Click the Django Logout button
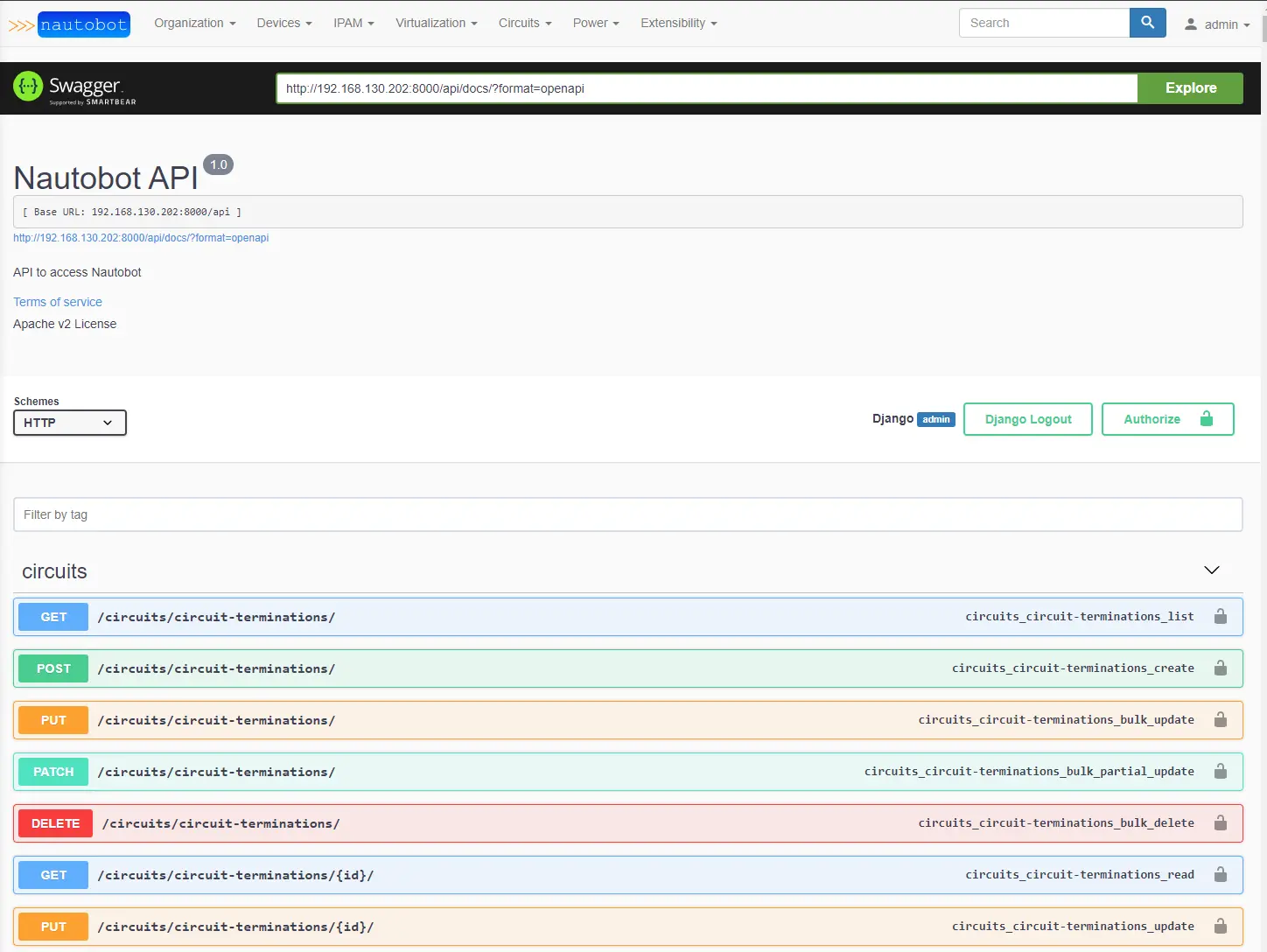The width and height of the screenshot is (1267, 952). [1027, 419]
